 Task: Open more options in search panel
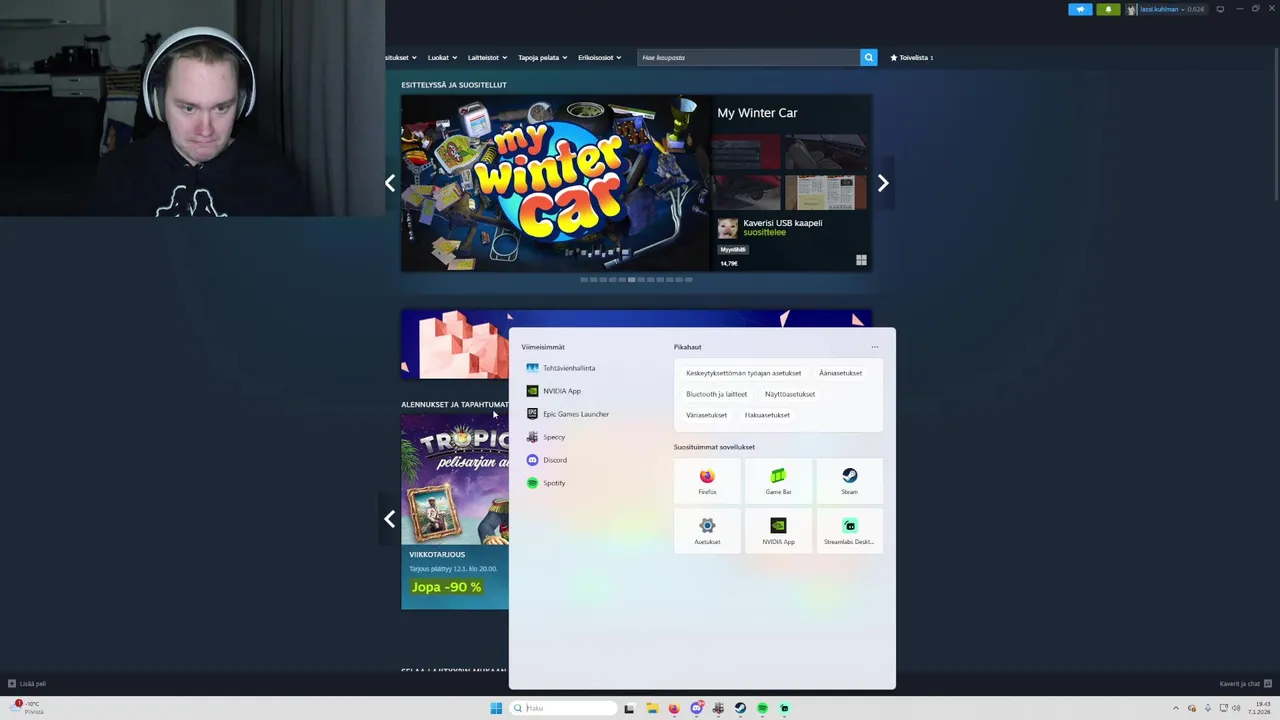tap(875, 347)
